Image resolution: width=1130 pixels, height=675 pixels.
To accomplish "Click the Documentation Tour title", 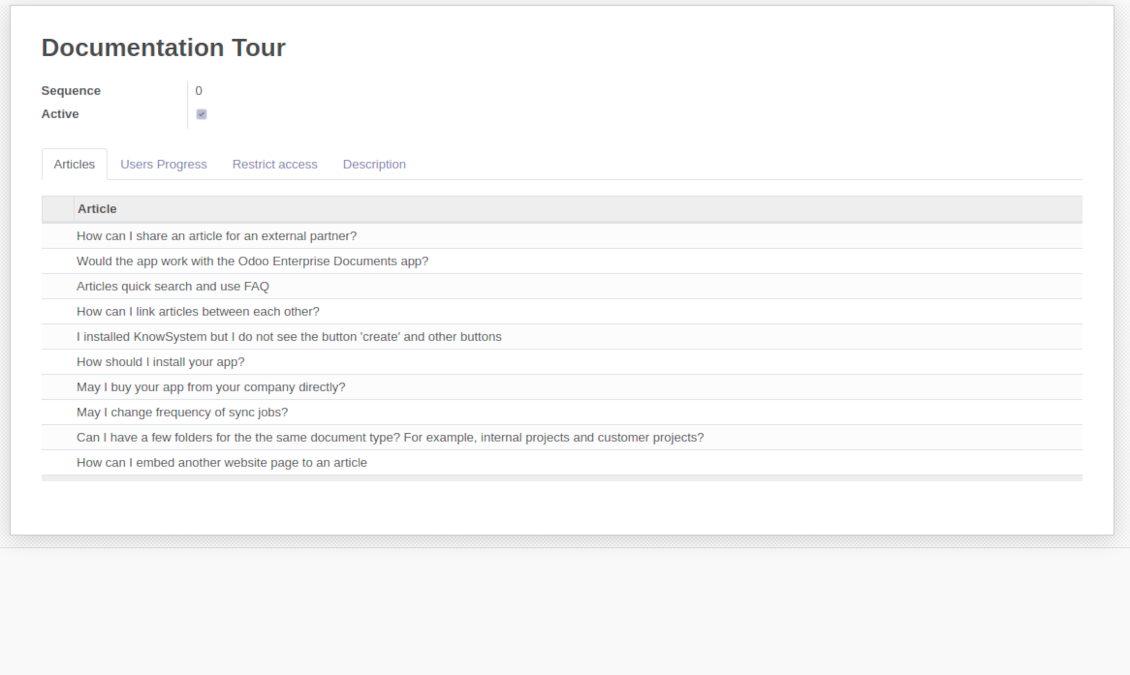I will 164,48.
